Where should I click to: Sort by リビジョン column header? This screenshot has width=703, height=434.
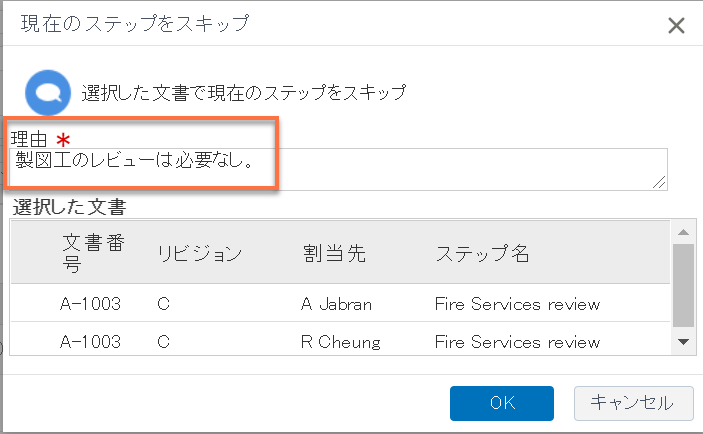click(x=199, y=253)
